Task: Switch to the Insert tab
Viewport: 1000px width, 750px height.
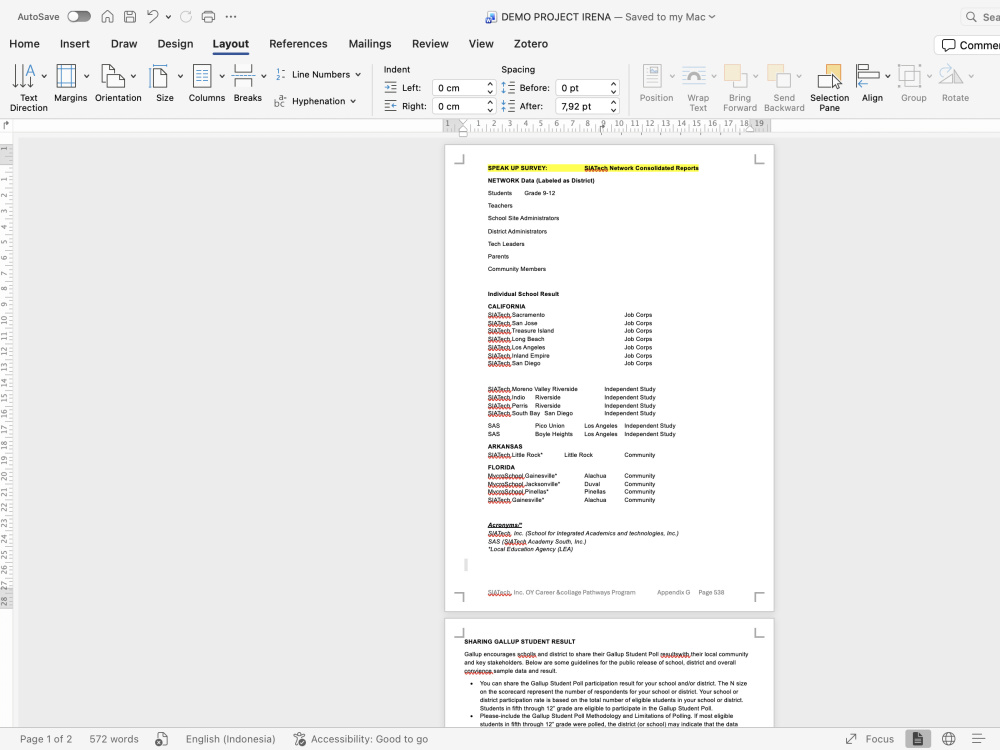Action: point(75,44)
